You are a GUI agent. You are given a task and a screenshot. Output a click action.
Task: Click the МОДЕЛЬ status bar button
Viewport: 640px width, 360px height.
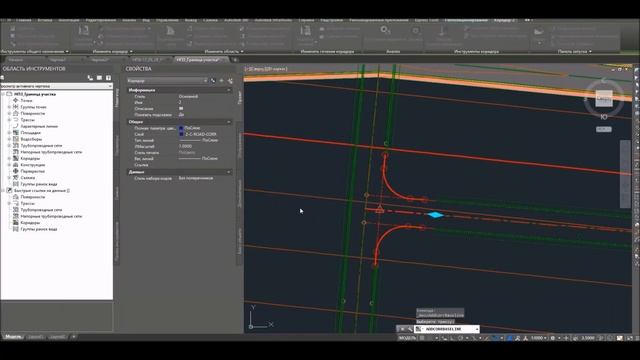[x=407, y=338]
